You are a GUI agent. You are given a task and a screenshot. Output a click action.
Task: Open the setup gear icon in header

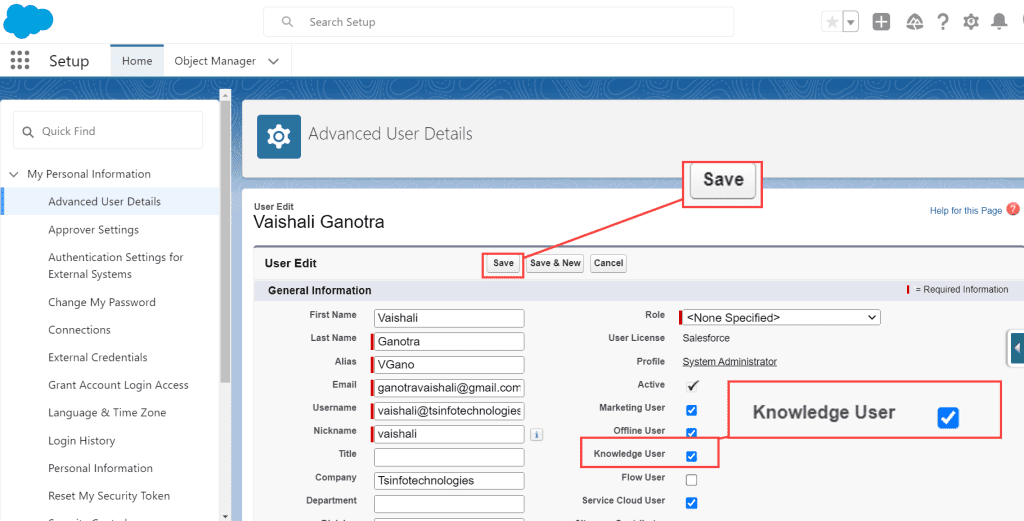pyautogui.click(x=971, y=22)
